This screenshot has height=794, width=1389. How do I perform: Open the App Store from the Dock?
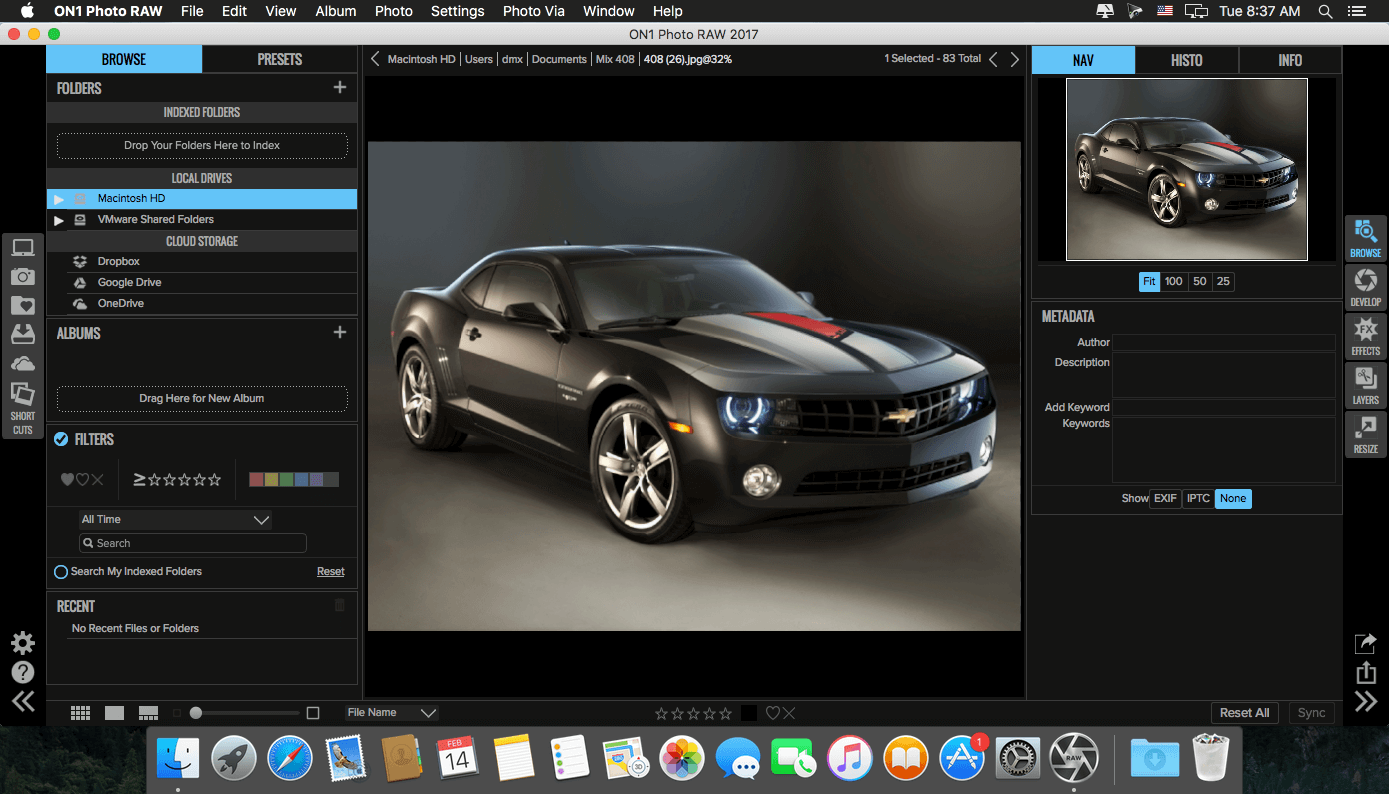[x=964, y=757]
